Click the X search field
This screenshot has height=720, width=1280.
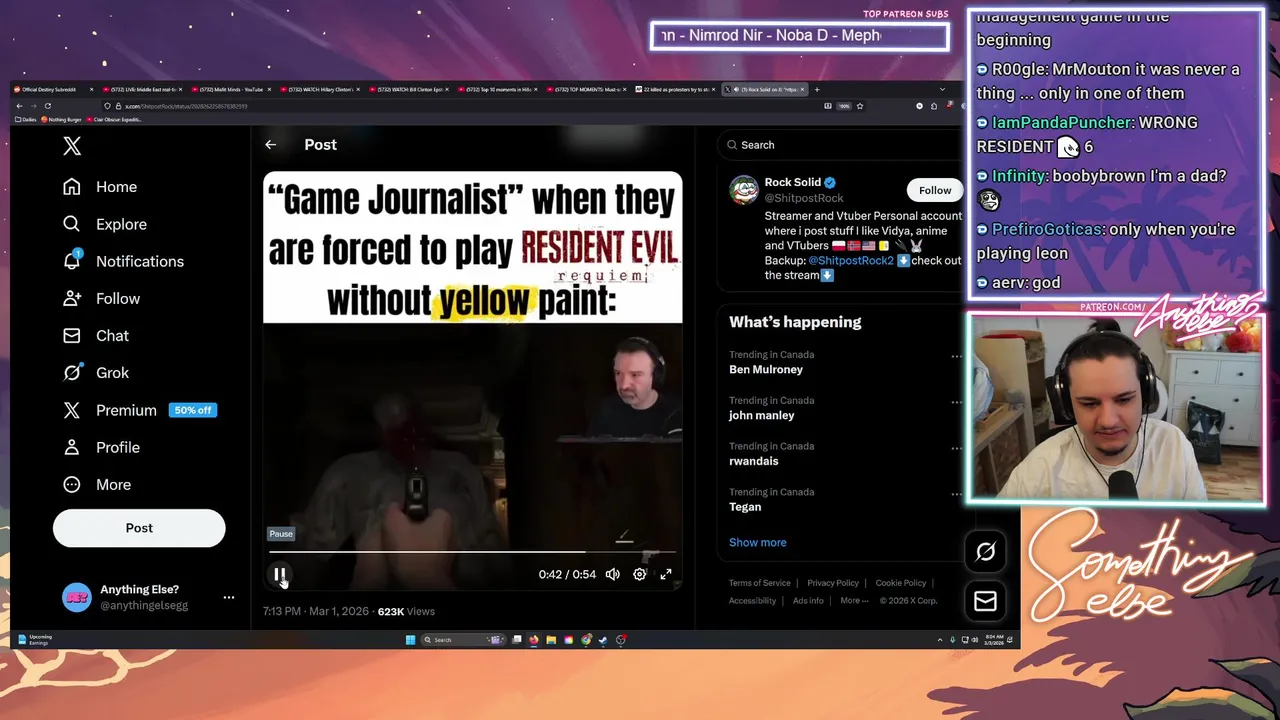point(840,145)
